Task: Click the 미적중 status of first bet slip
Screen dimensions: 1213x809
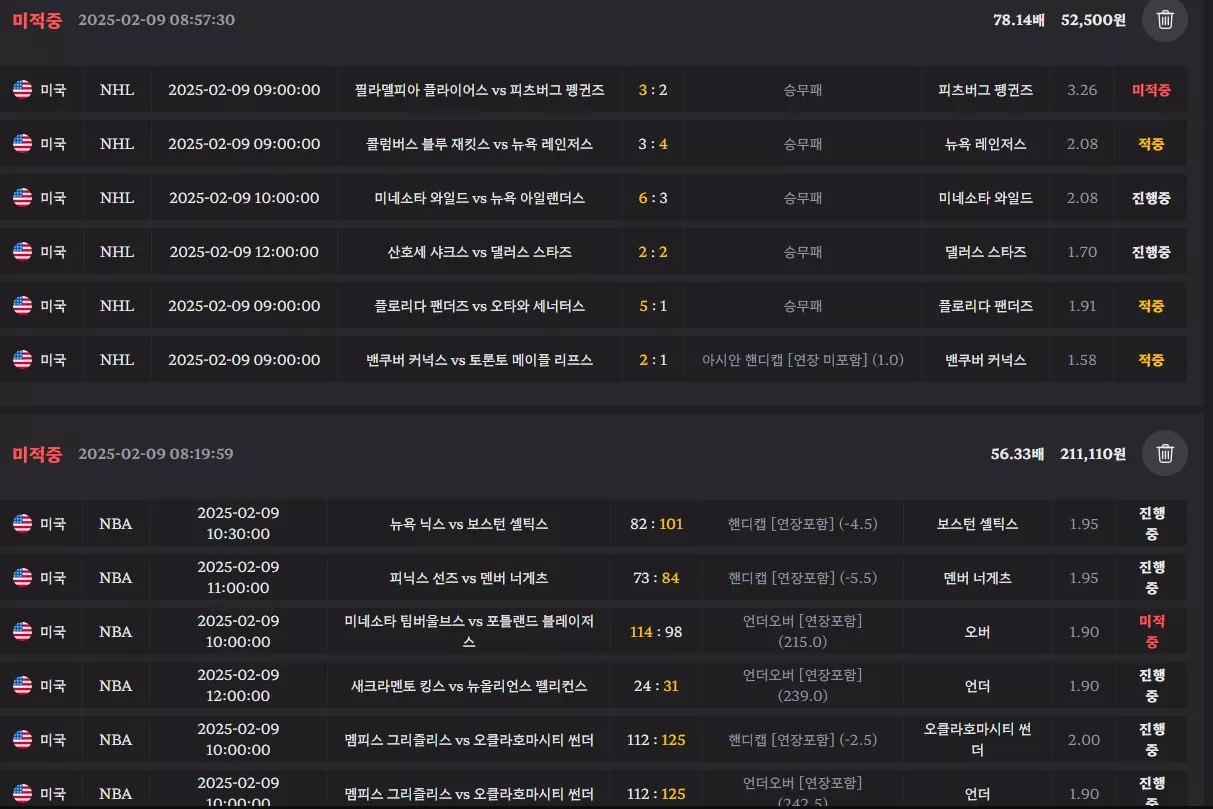Action: click(37, 20)
